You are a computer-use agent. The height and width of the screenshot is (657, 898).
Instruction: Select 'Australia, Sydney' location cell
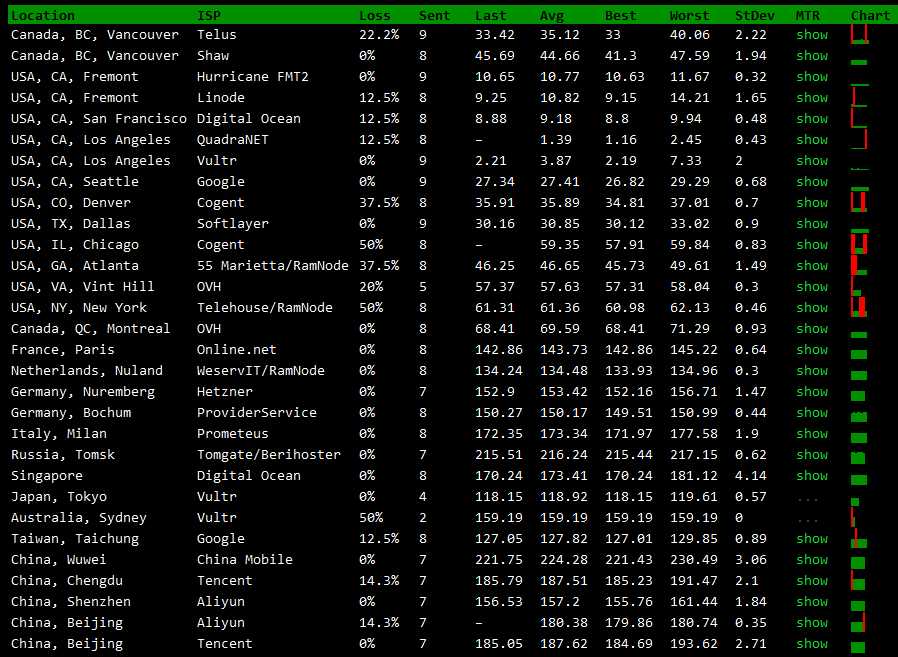click(79, 518)
